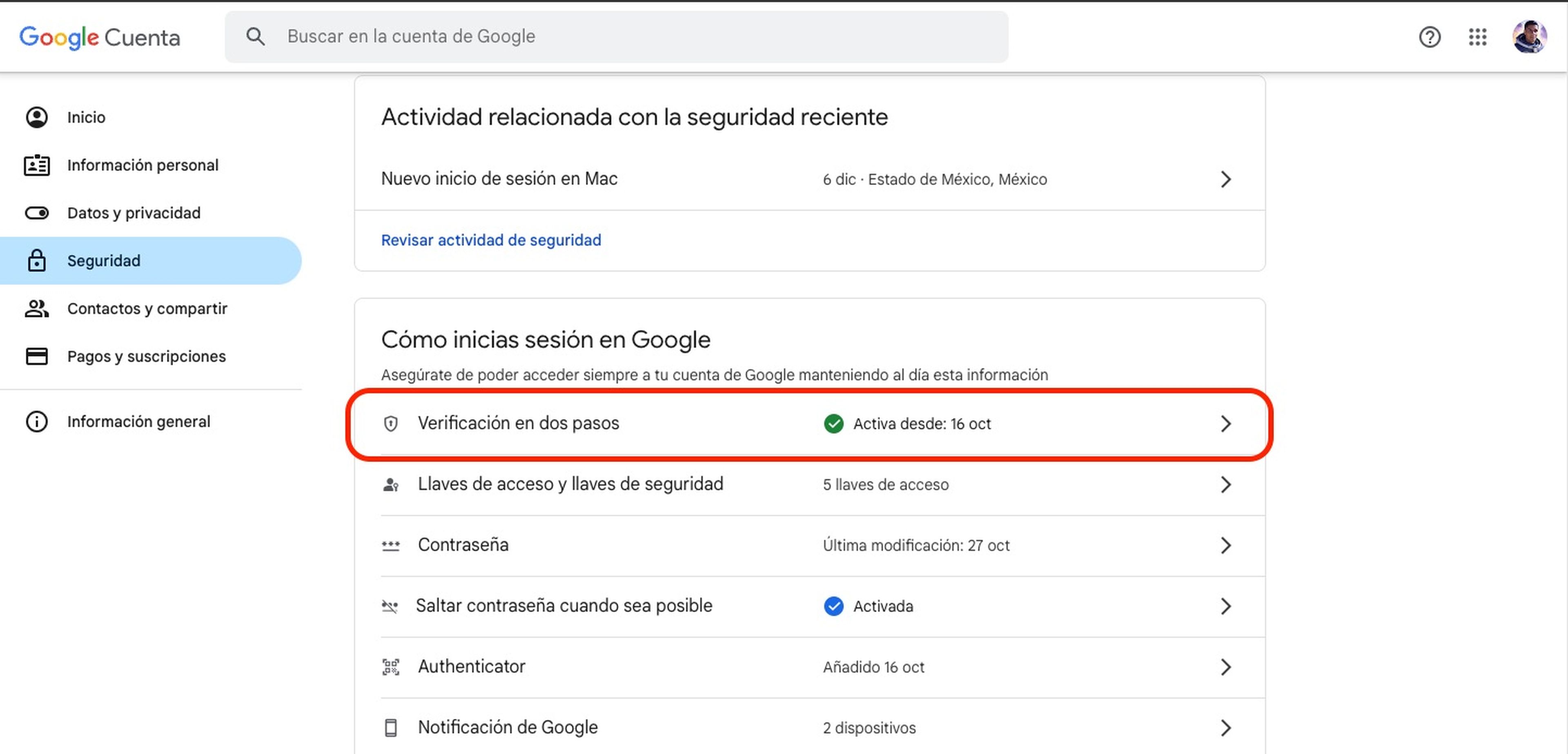Open the Google apps grid
The height and width of the screenshot is (754, 1568).
1477,37
